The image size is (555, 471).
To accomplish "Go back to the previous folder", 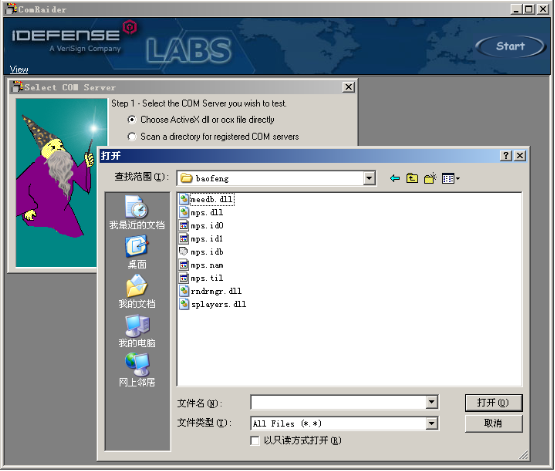I will [x=395, y=178].
